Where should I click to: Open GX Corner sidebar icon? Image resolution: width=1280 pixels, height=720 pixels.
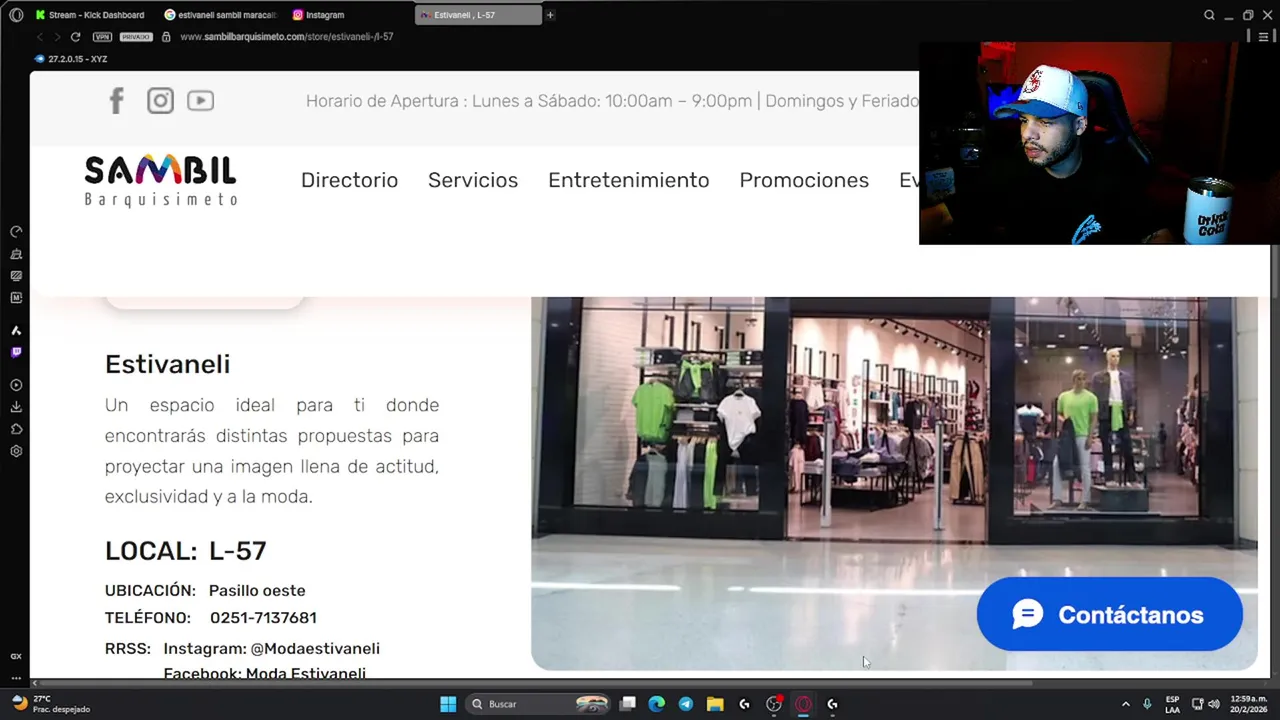pyautogui.click(x=16, y=656)
